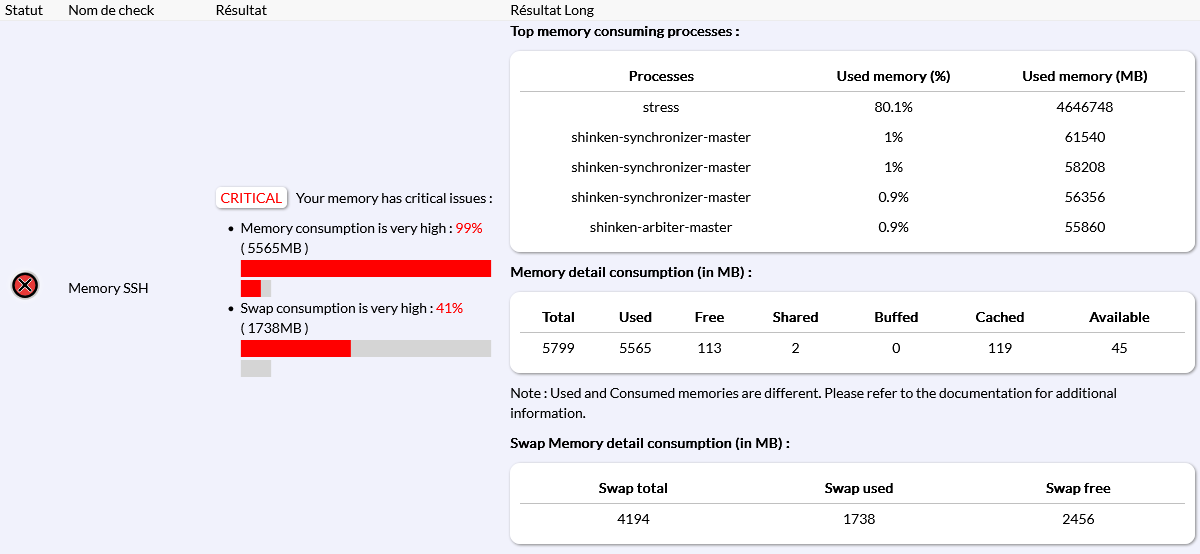Click the red critical status icon
The height and width of the screenshot is (554, 1200).
pyautogui.click(x=25, y=286)
